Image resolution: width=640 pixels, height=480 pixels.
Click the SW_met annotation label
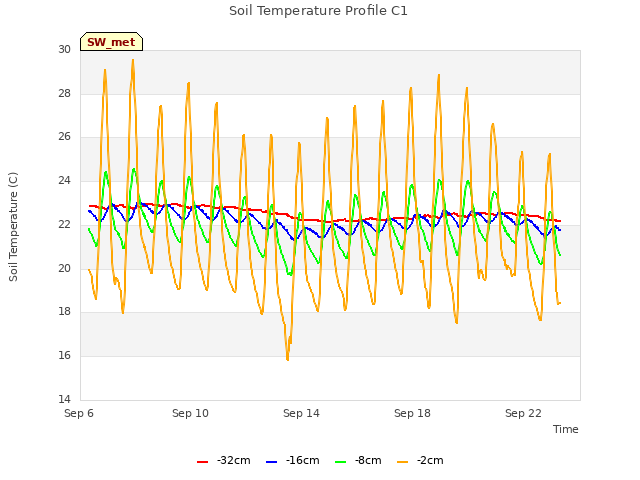111,42
